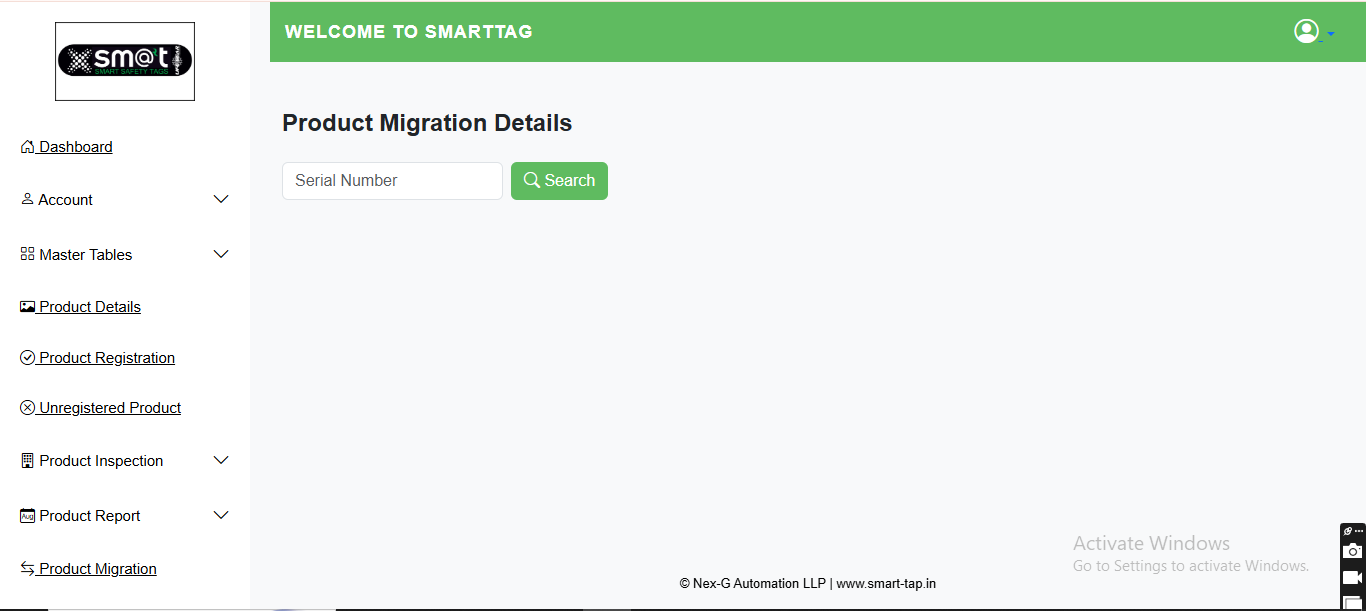1366x611 pixels.
Task: Expand the Product Inspection chevron
Action: coord(222,460)
